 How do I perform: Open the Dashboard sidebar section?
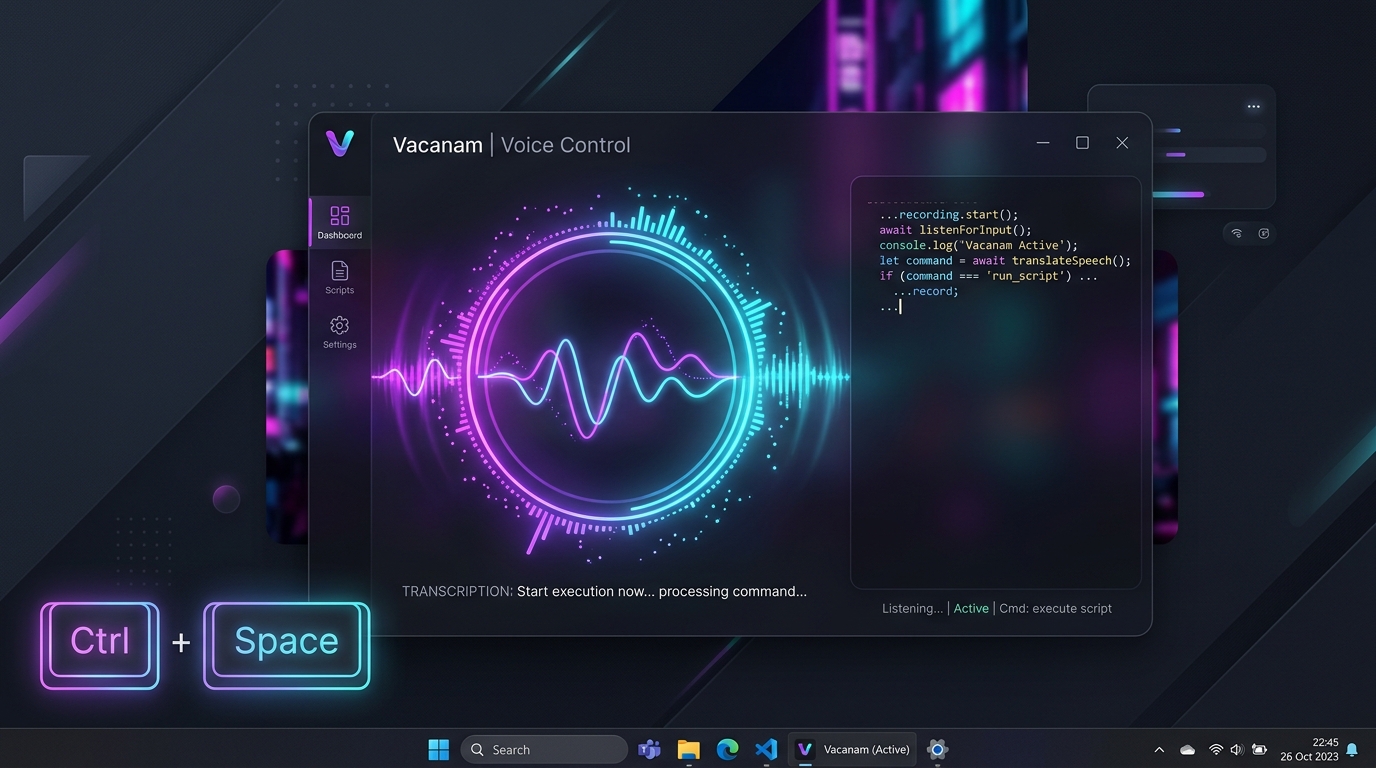tap(340, 222)
